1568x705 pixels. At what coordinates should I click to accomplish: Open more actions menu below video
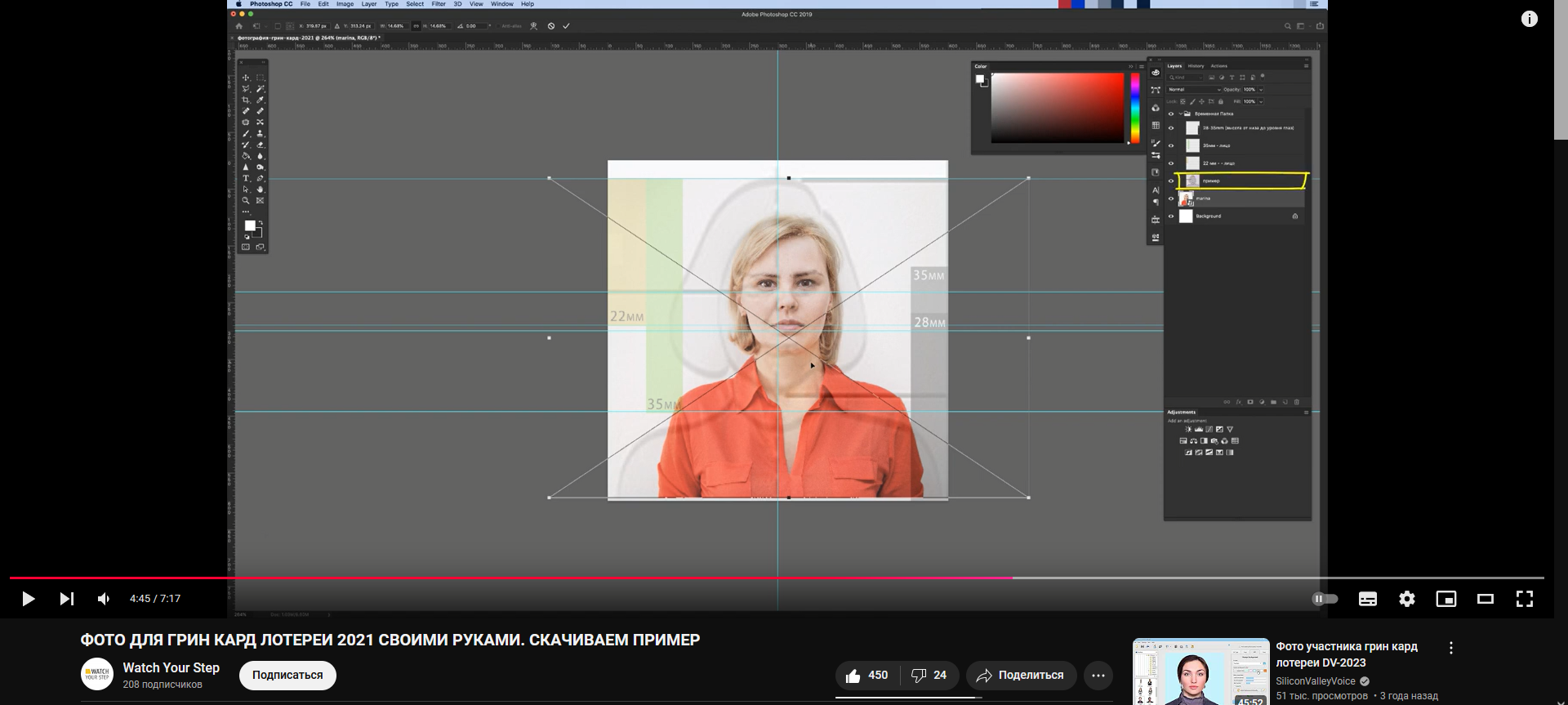[1098, 676]
